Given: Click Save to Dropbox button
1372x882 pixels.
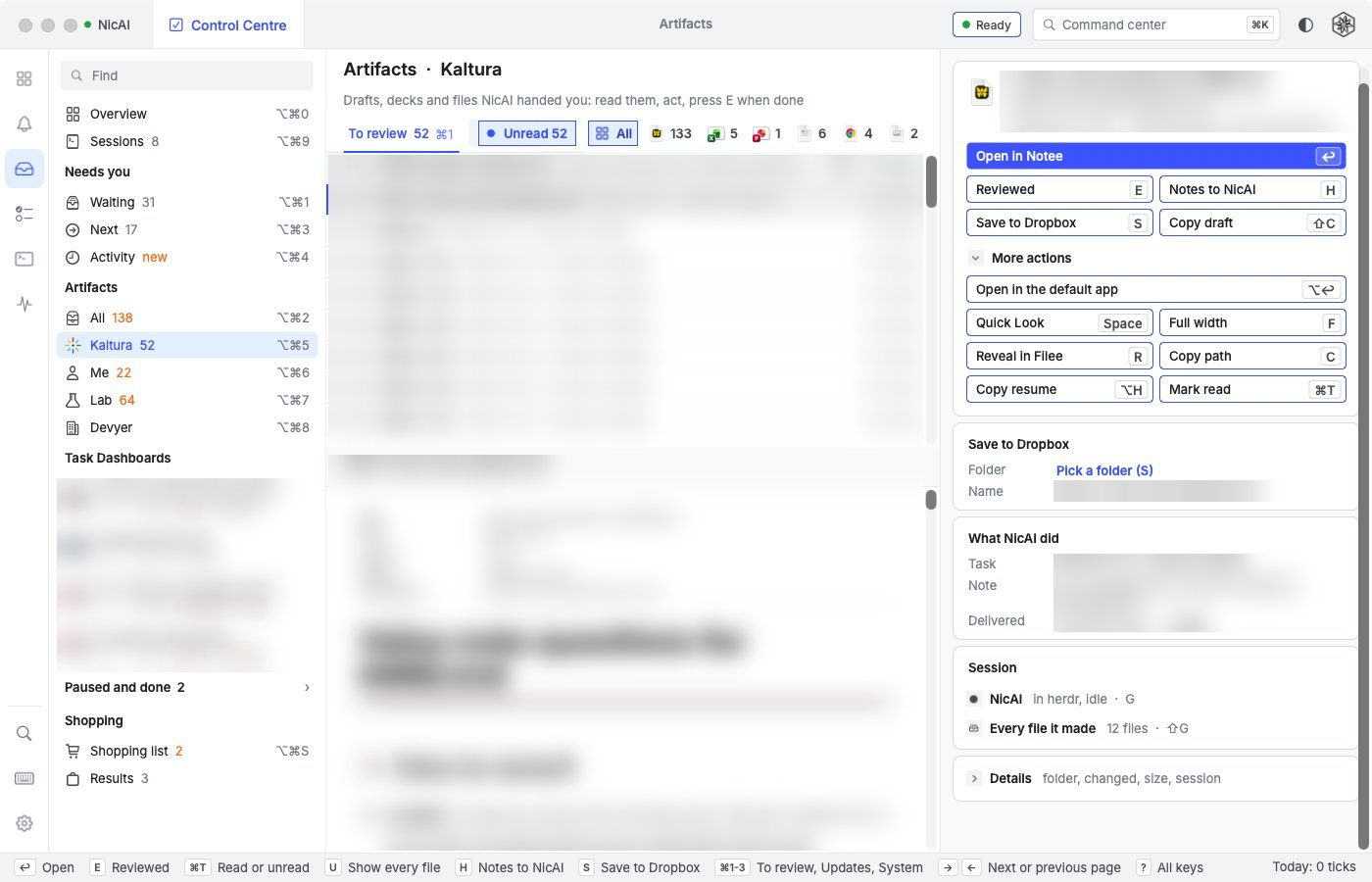Looking at the screenshot, I should tap(1058, 222).
